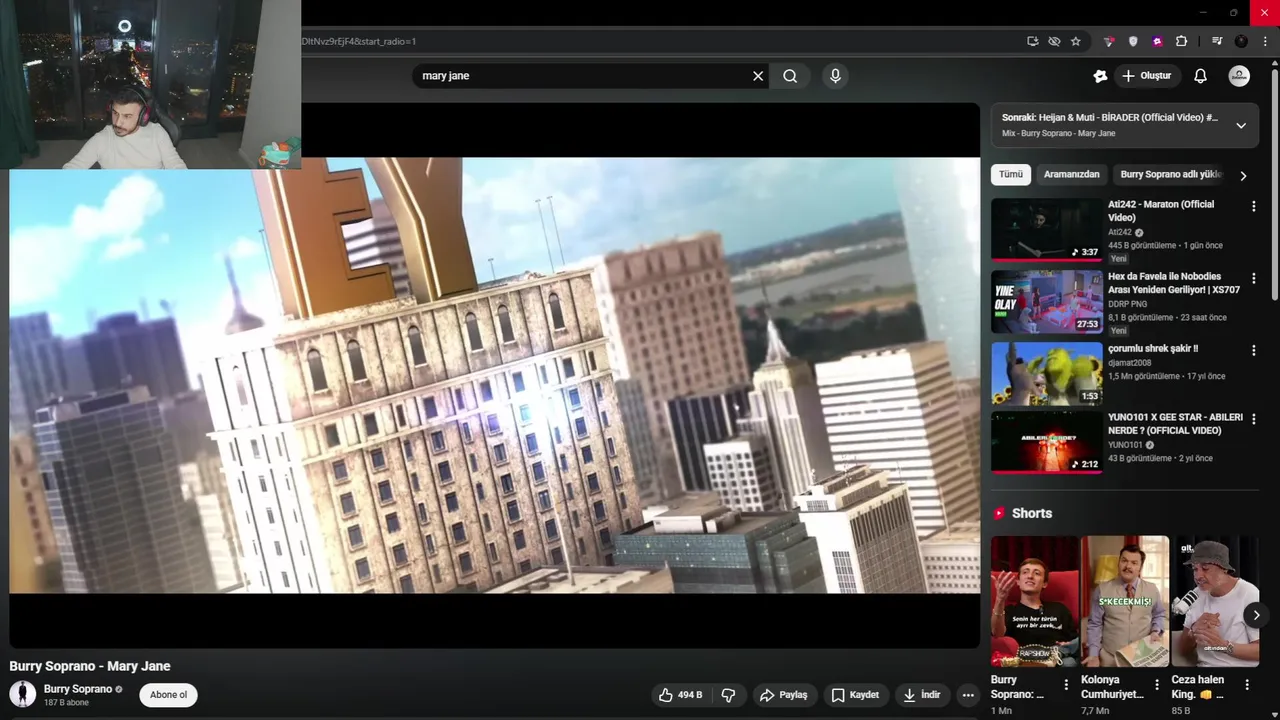Click the magnifier search button

point(790,76)
